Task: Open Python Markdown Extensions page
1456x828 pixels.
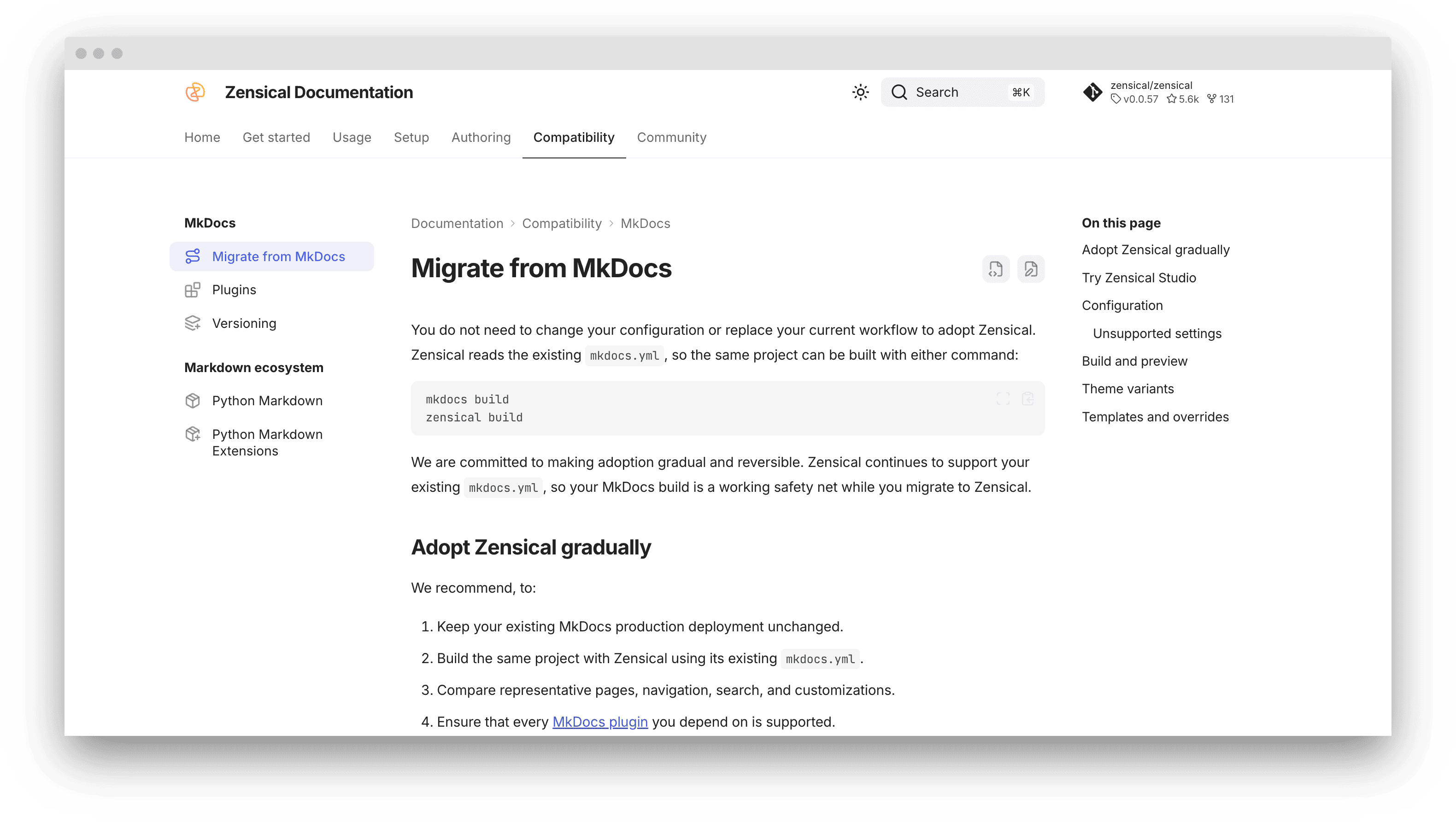Action: 267,443
